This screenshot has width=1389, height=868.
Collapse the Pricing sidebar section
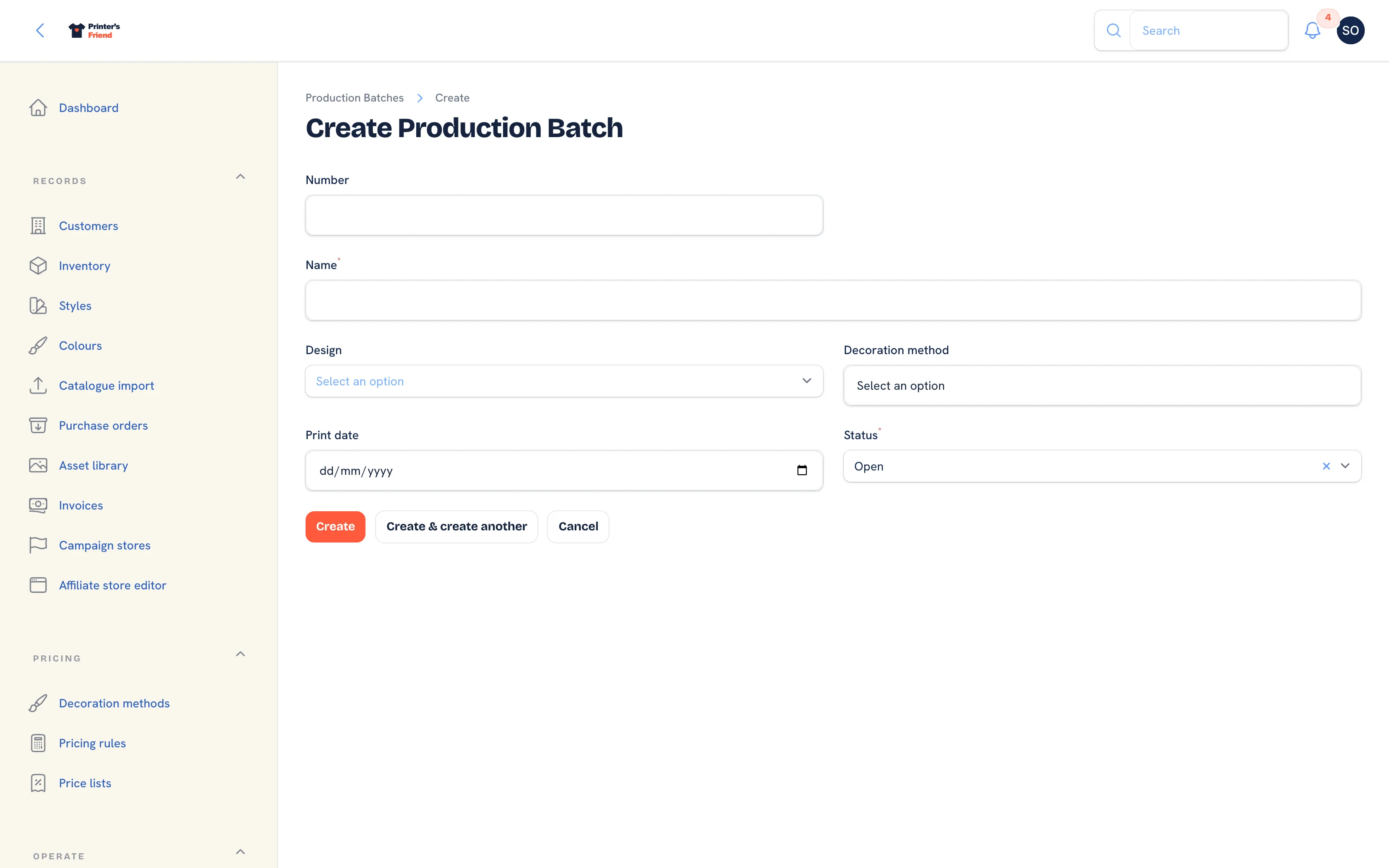(240, 654)
